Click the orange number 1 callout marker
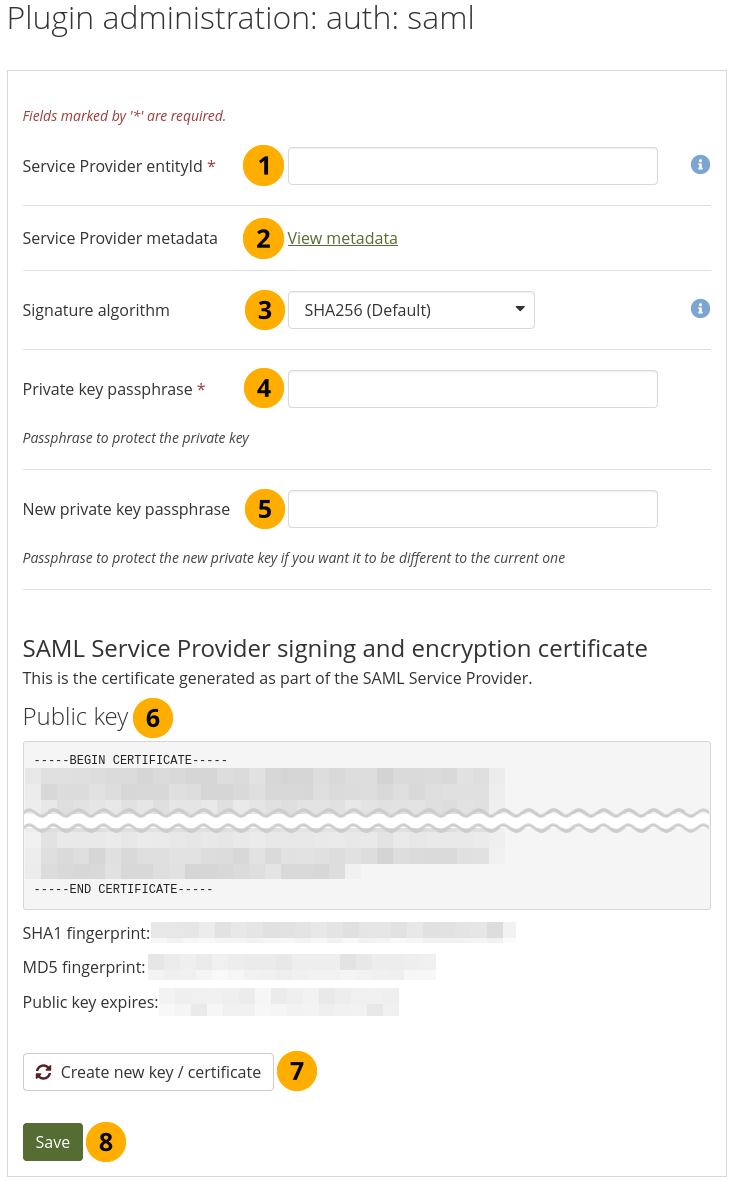This screenshot has width=733, height=1181. click(264, 166)
